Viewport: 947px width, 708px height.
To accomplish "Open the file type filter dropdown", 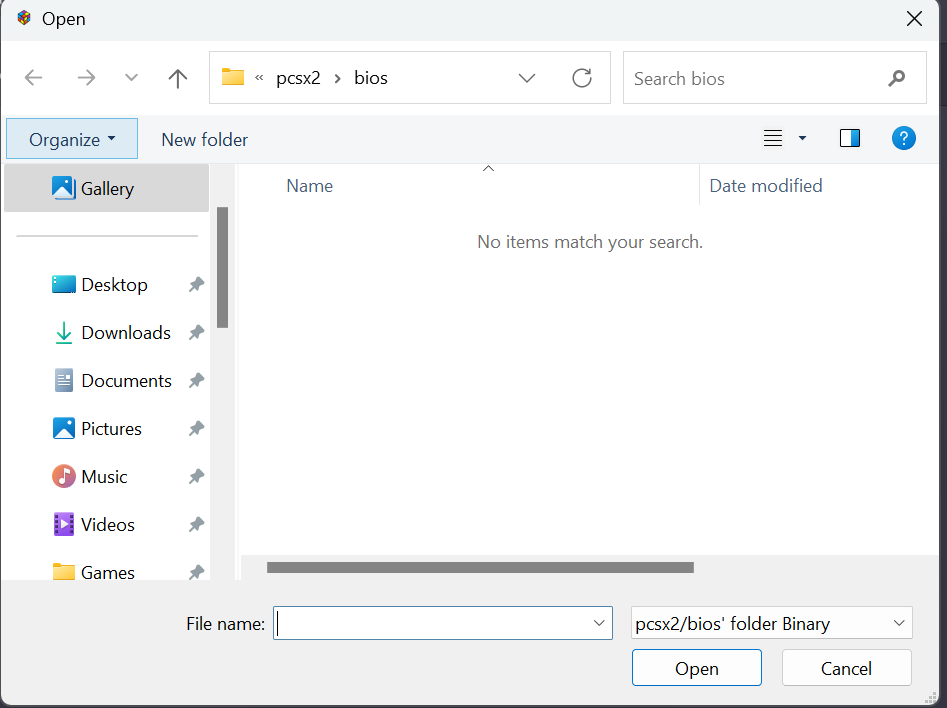I will coord(771,623).
